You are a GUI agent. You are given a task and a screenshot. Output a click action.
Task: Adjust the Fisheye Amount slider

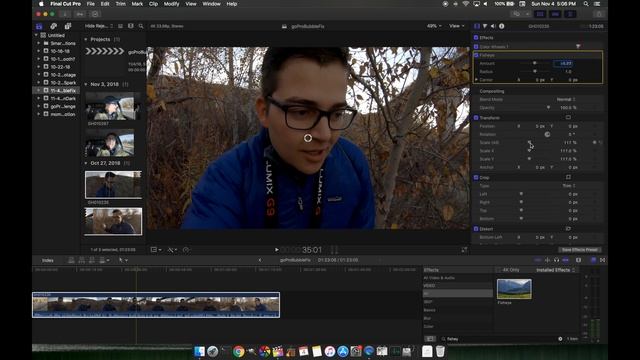point(535,63)
